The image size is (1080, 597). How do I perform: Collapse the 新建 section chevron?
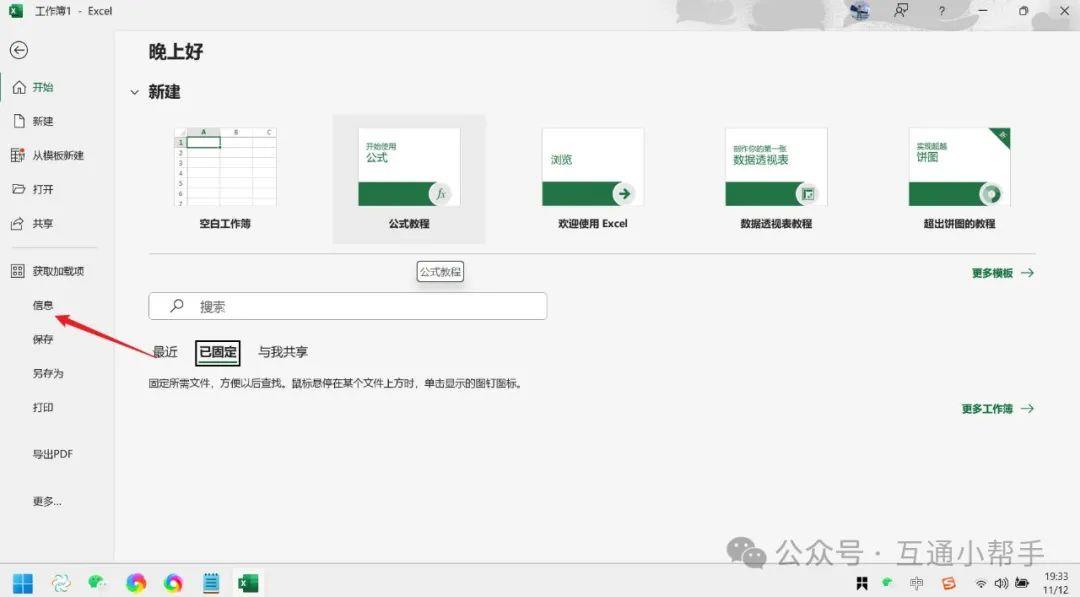(135, 92)
